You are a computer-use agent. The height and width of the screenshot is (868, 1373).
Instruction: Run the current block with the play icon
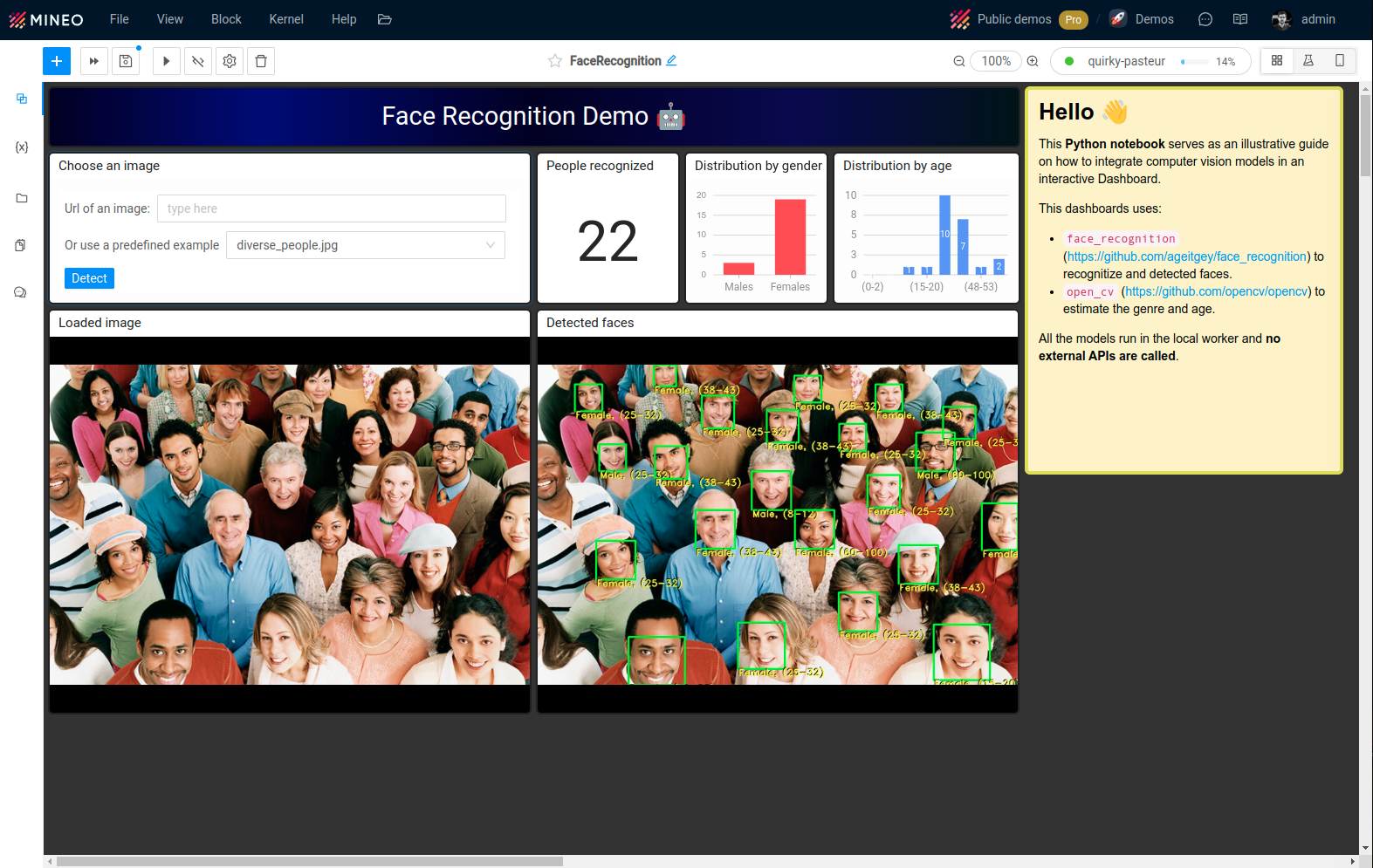(167, 61)
